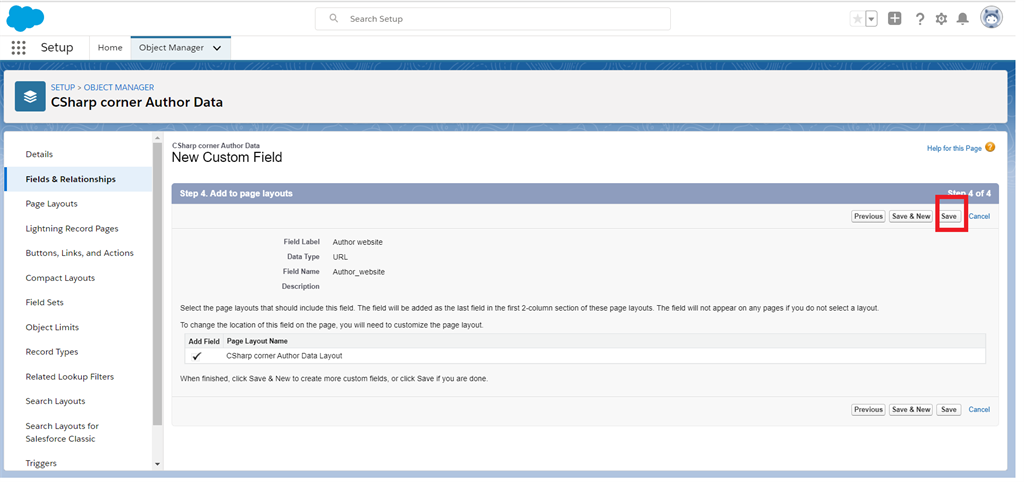Click the bottom Save & New button
This screenshot has height=482, width=1024.
pyautogui.click(x=911, y=410)
